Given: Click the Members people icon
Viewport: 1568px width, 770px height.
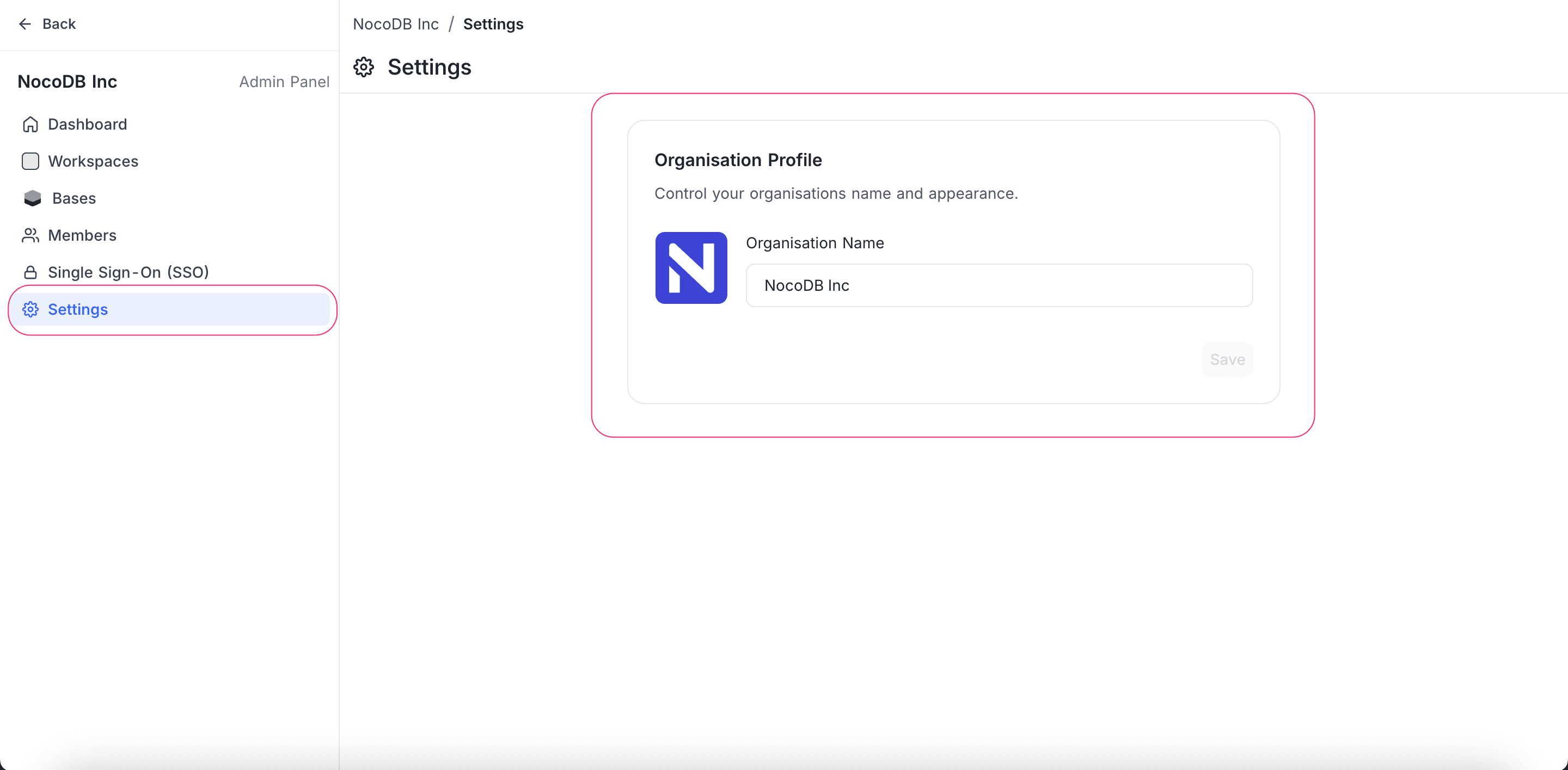Looking at the screenshot, I should [x=30, y=236].
